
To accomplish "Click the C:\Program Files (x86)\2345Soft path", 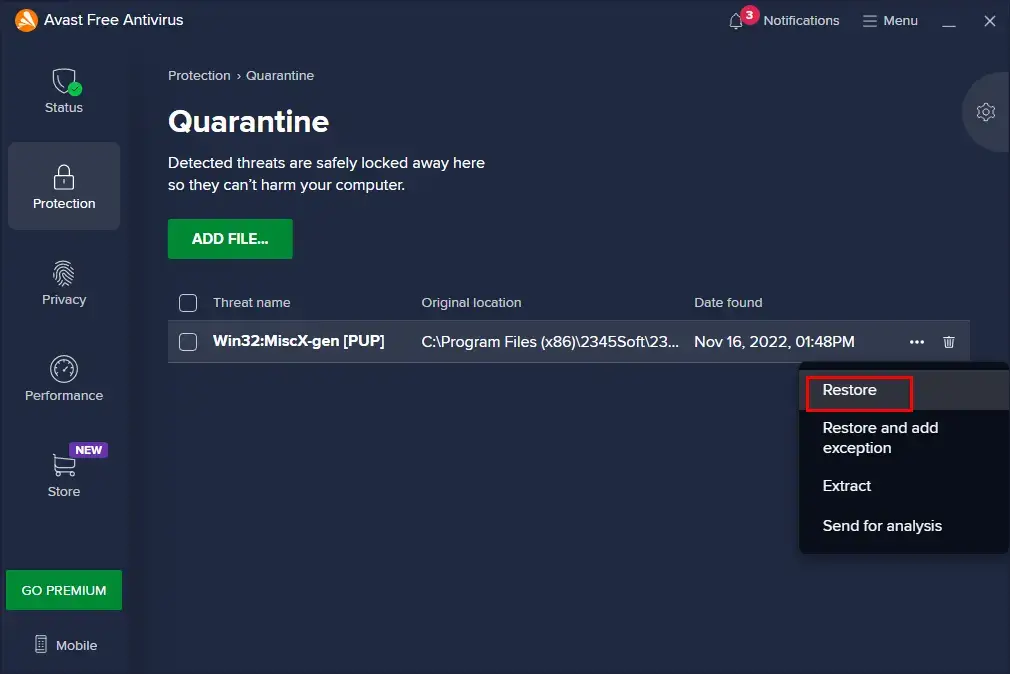I will tap(549, 342).
